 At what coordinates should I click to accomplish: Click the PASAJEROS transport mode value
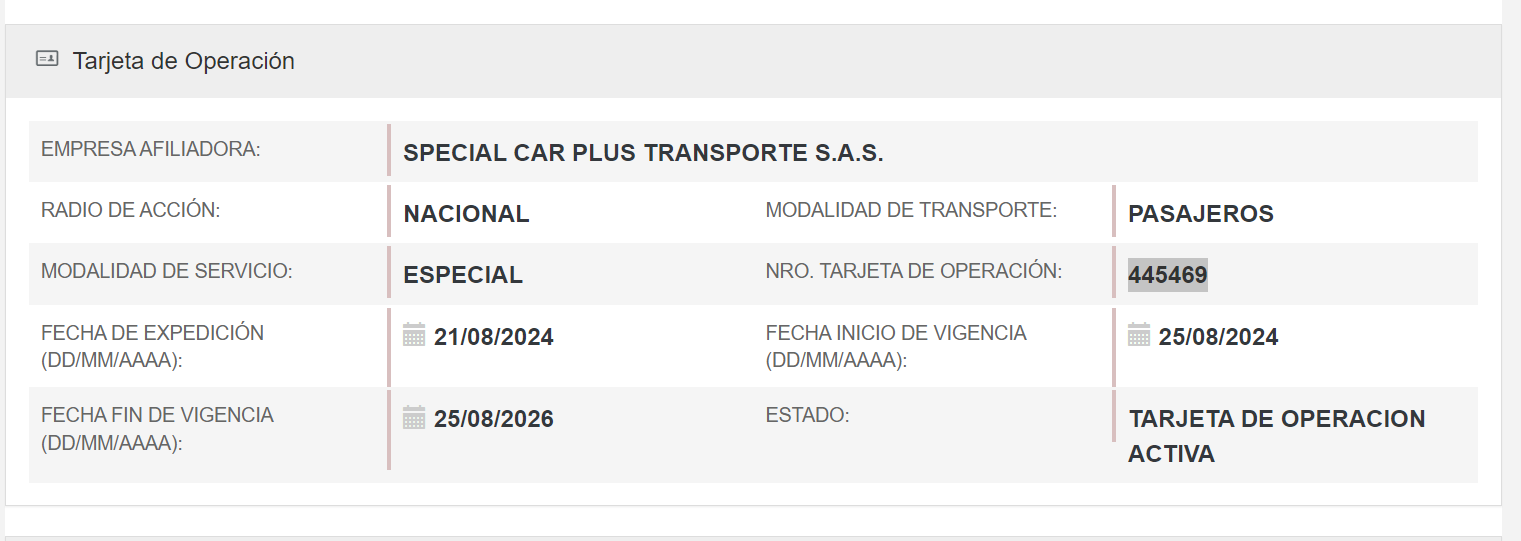tap(1200, 214)
